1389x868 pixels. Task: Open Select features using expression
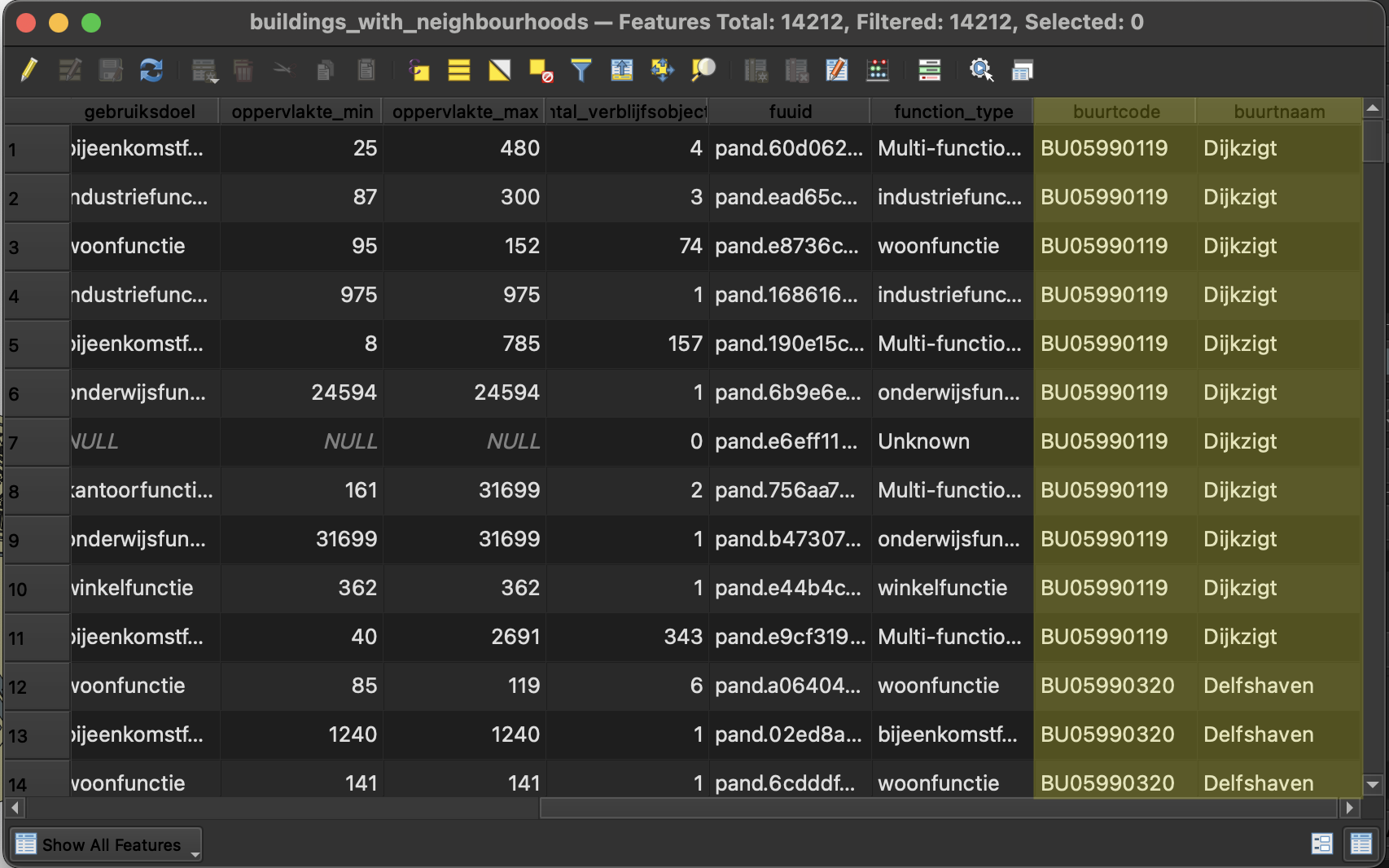(x=418, y=71)
